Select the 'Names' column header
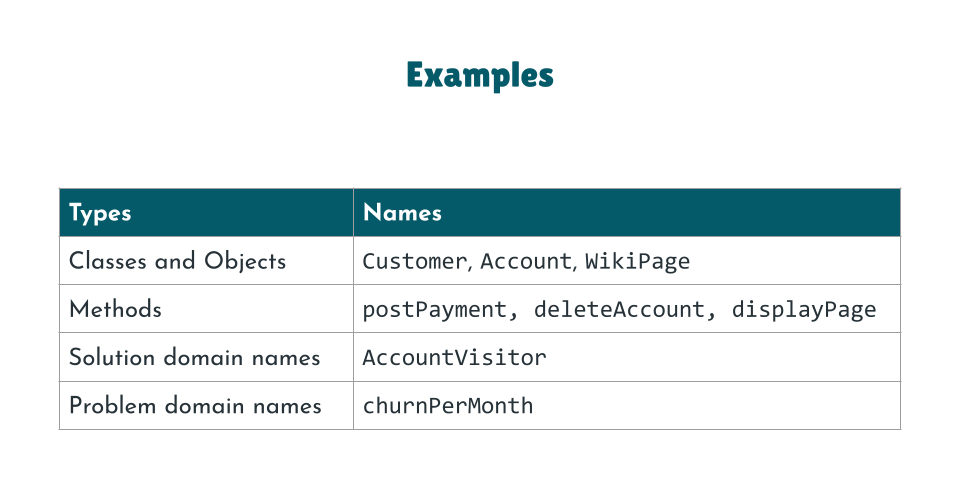Screen dimensions: 958x485 pos(402,213)
